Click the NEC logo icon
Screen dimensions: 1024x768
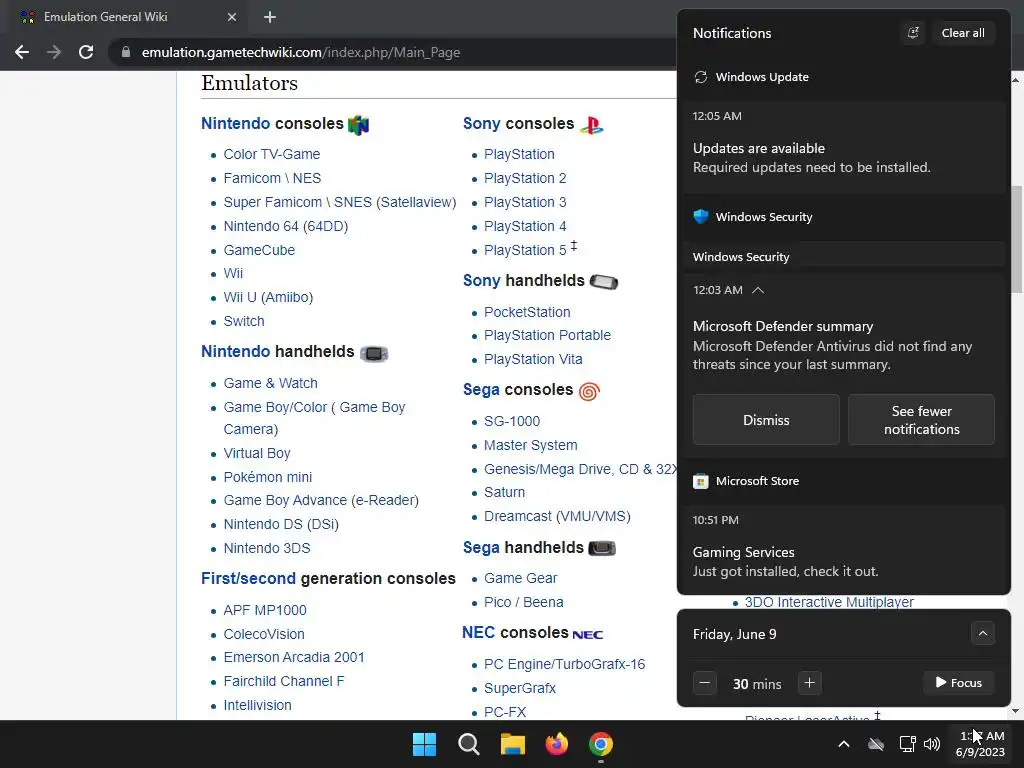click(588, 634)
